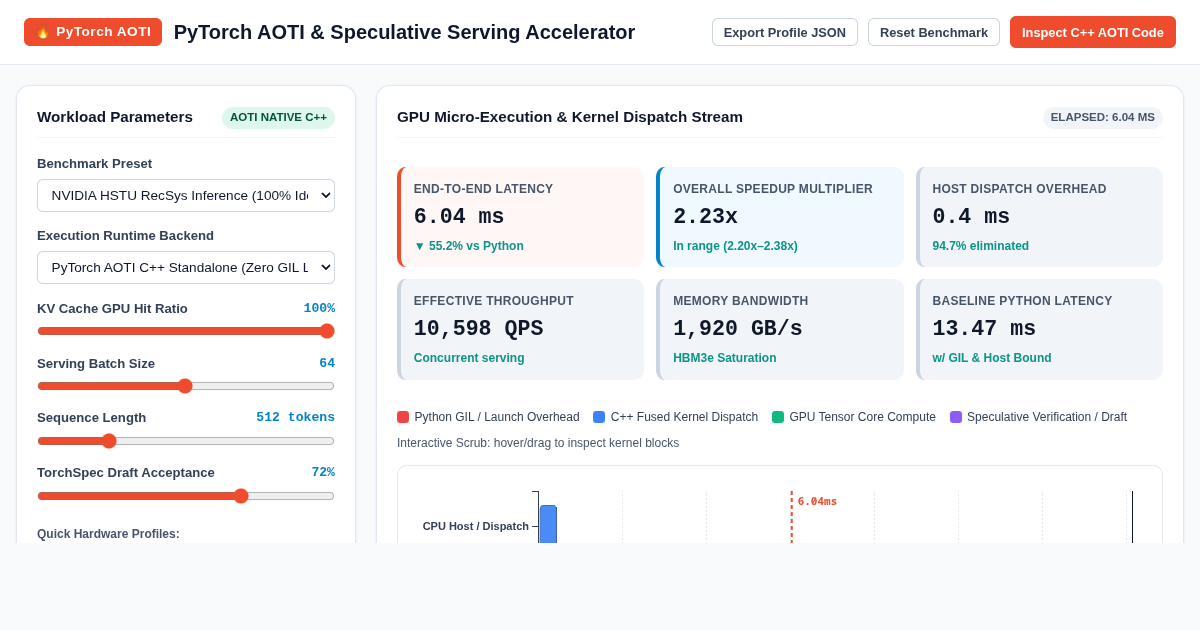This screenshot has width=1200, height=630.
Task: Click the Quick Hardware Profiles label
Action: (x=108, y=534)
